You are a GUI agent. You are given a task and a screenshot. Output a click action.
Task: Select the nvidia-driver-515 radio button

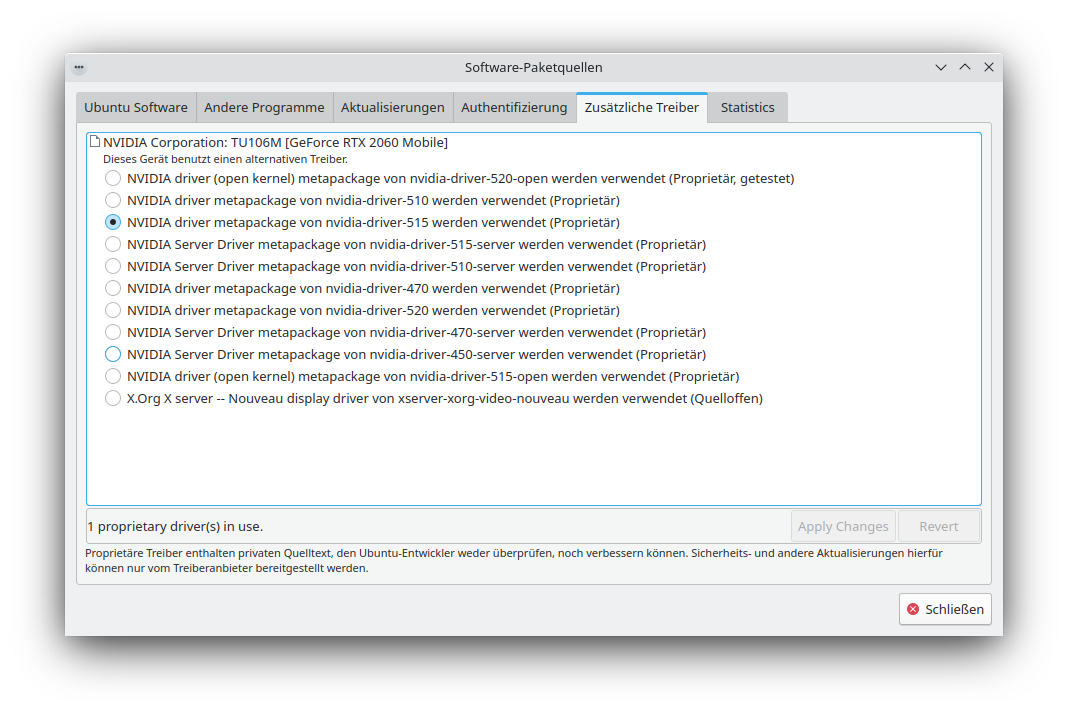(x=113, y=222)
